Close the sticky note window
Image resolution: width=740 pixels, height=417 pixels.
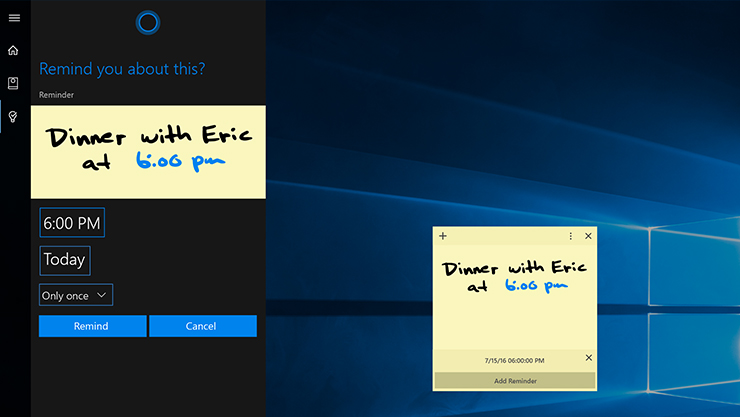tap(588, 236)
